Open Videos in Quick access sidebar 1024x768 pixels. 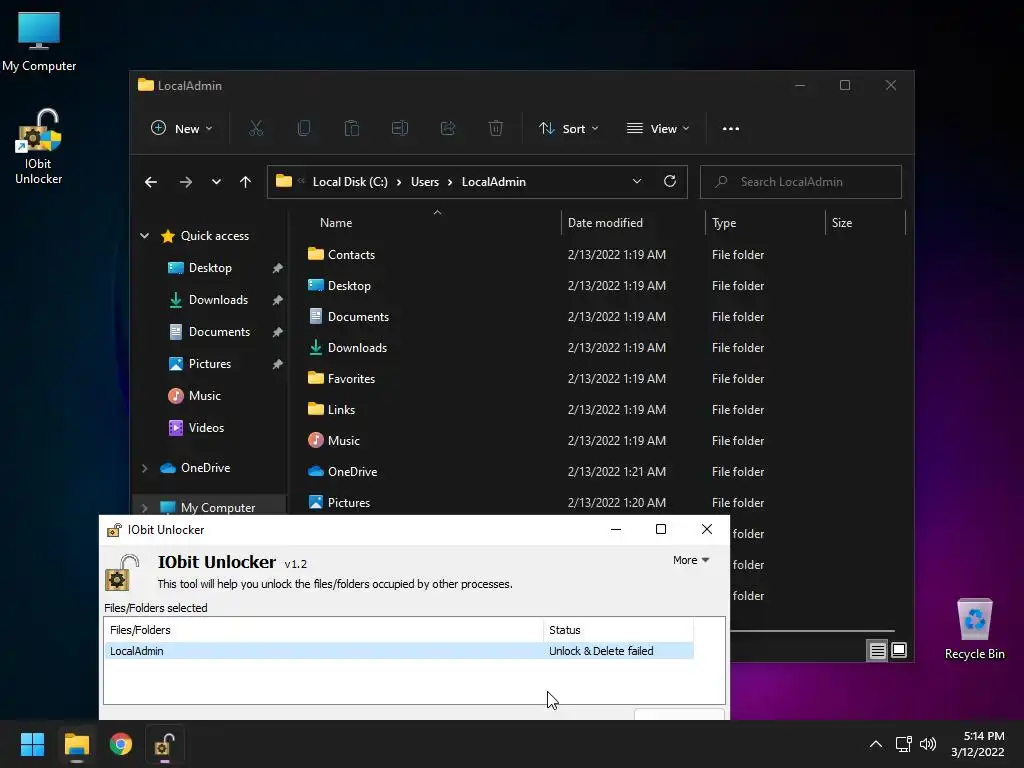coord(206,428)
